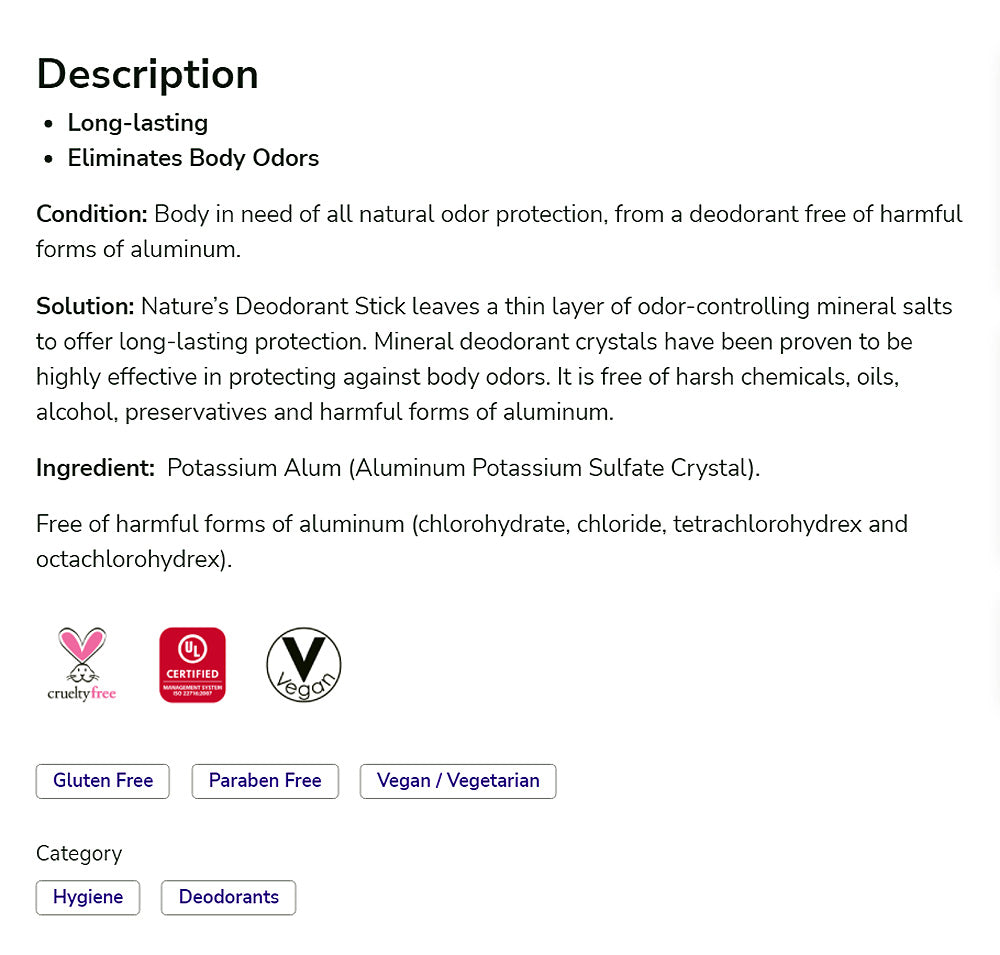Click the Description heading
The height and width of the screenshot is (955, 1000).
coord(147,74)
